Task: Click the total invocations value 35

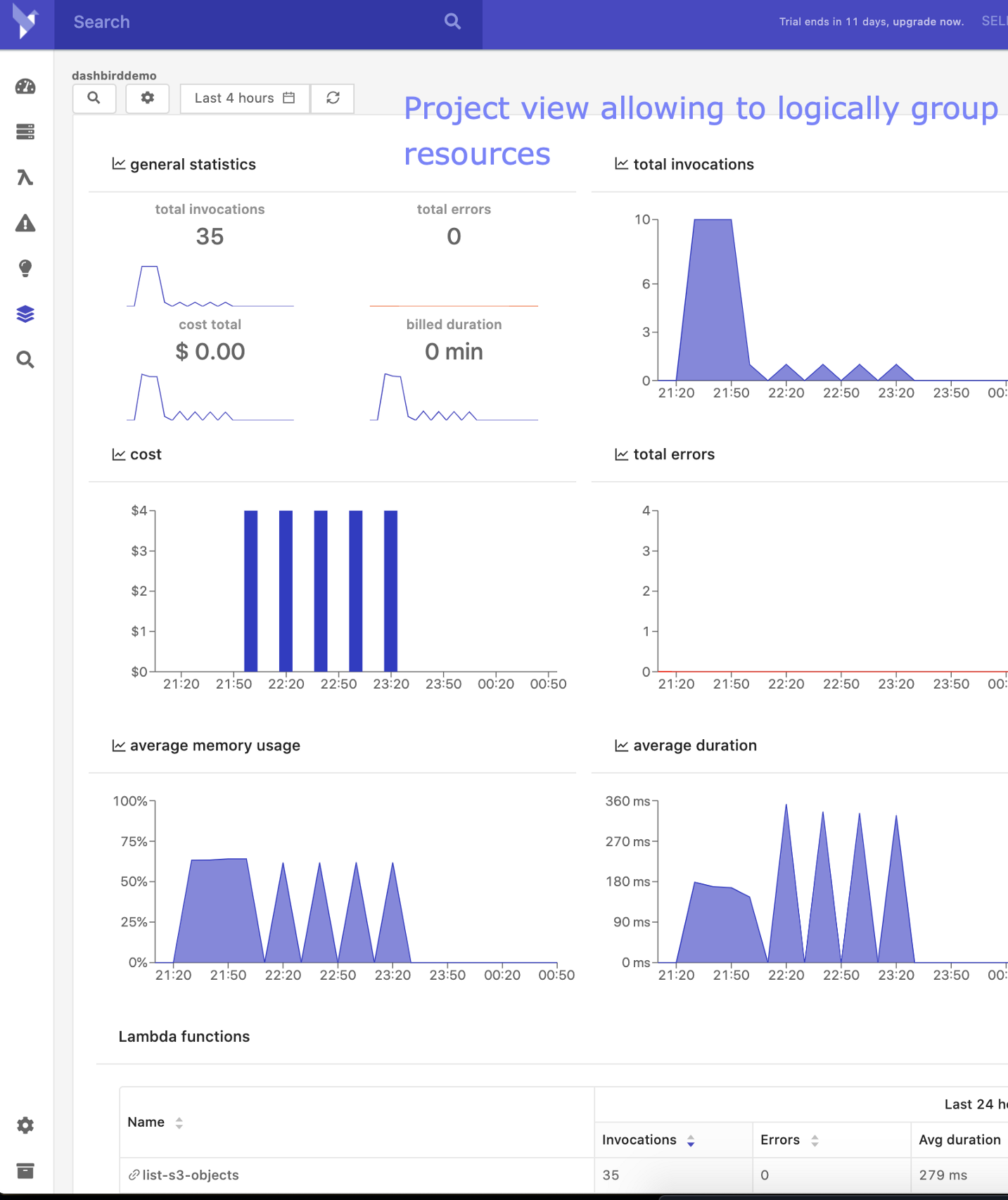Action: [x=210, y=236]
